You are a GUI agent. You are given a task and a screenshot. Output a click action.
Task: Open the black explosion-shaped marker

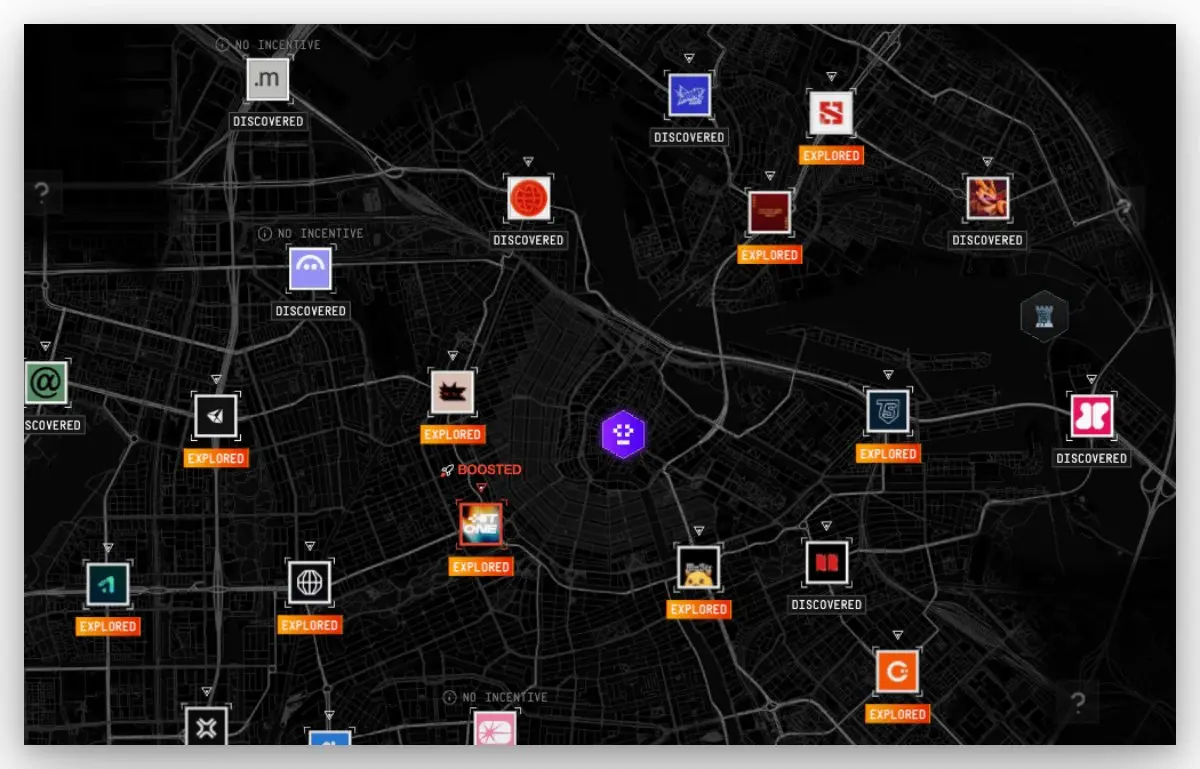coord(452,392)
